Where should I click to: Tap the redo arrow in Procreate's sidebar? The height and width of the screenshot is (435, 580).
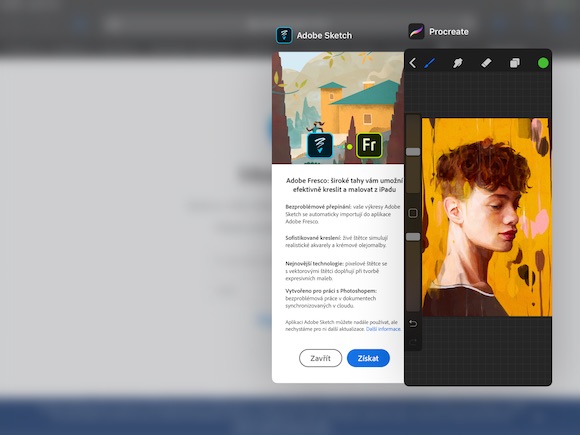pyautogui.click(x=413, y=342)
